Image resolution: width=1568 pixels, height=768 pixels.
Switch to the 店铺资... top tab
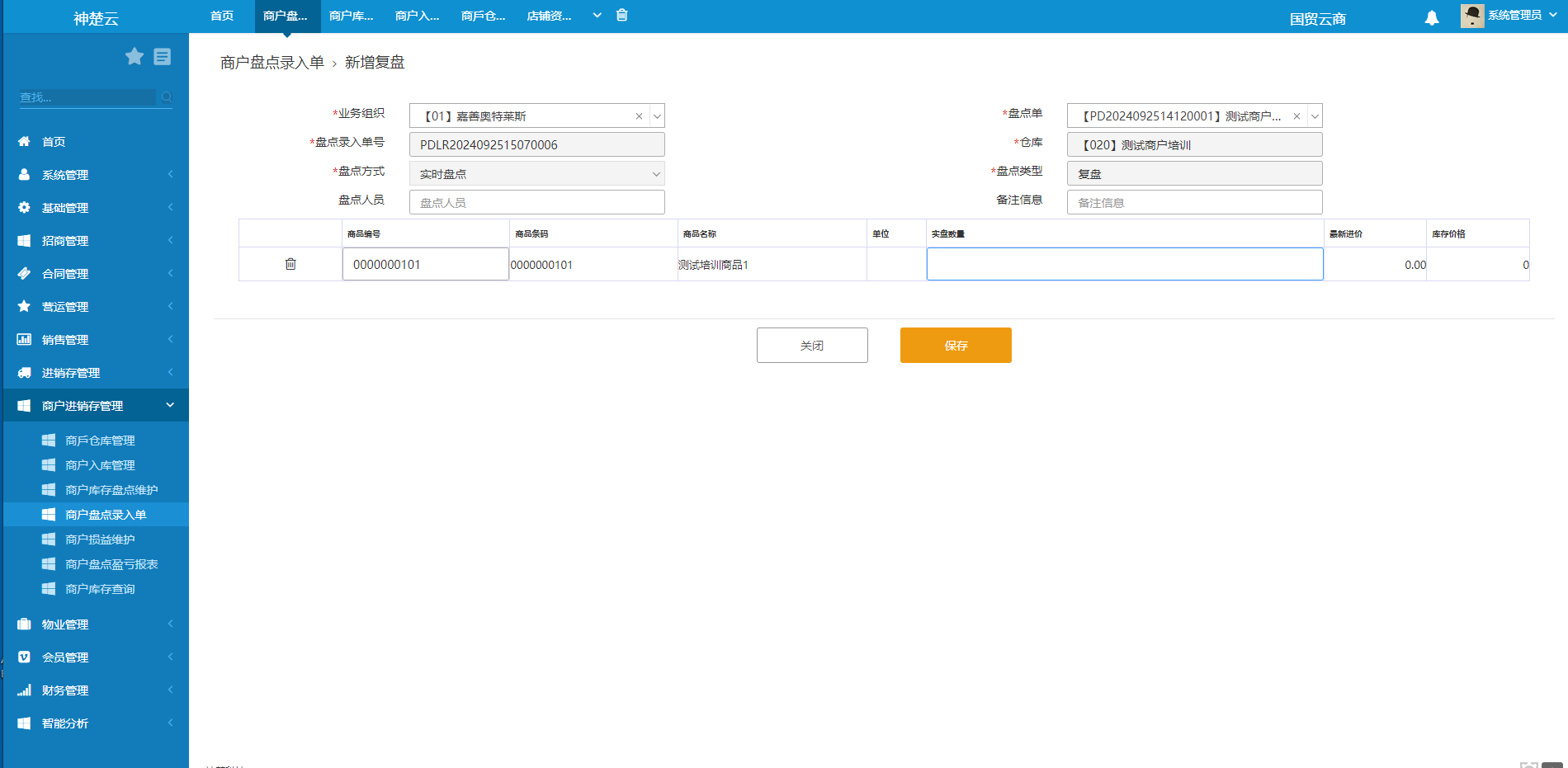(550, 16)
